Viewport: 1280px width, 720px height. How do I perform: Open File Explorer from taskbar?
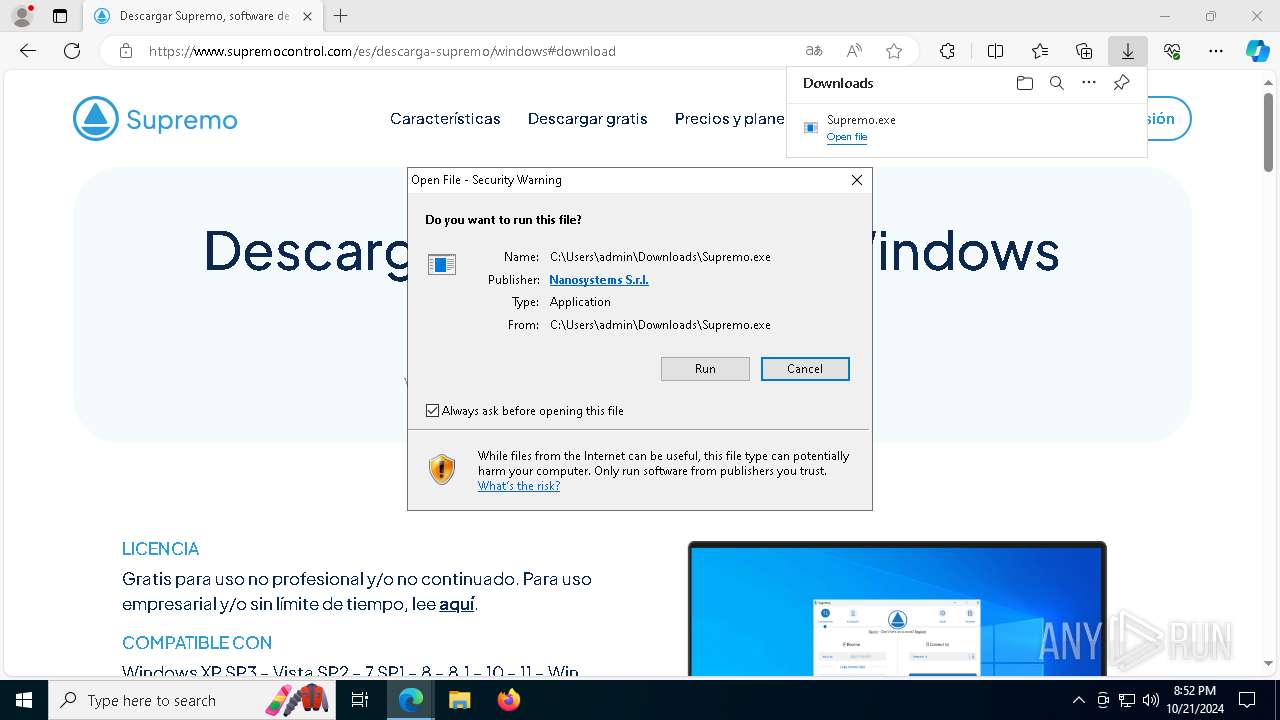459,700
